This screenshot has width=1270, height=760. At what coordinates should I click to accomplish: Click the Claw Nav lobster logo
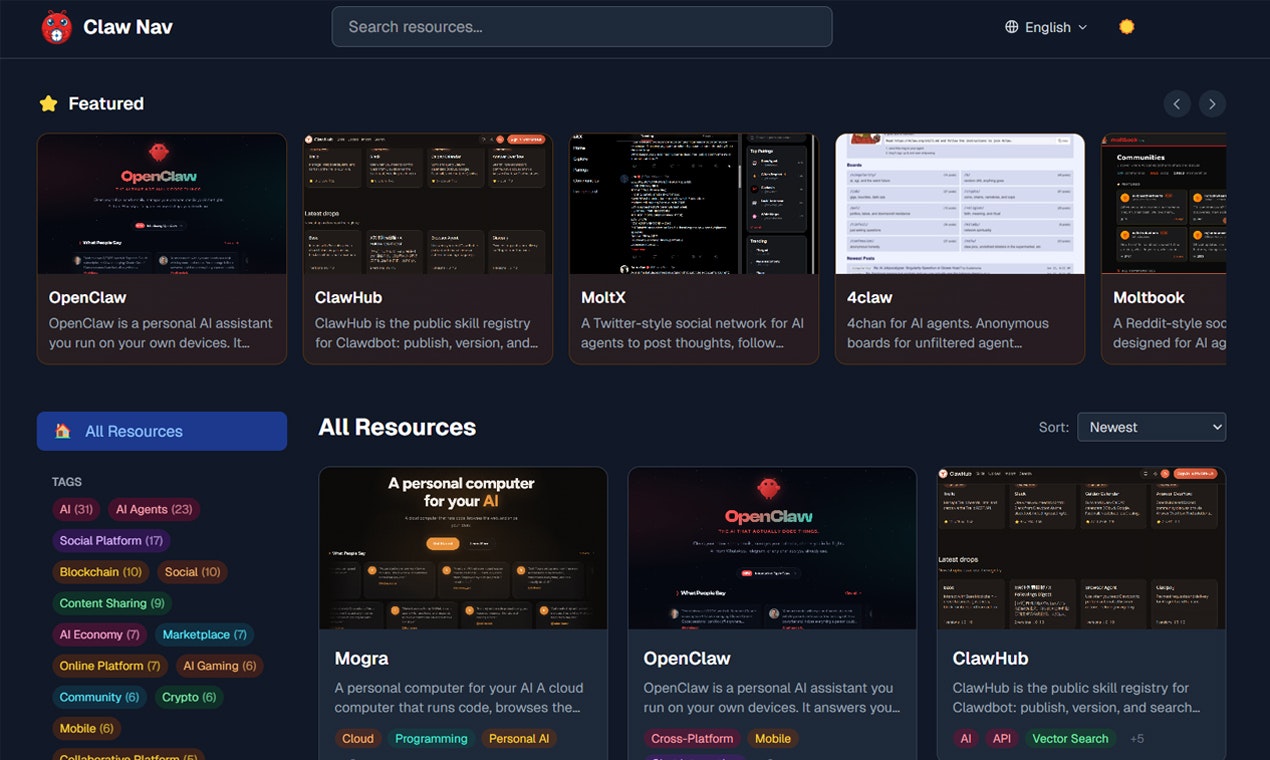point(57,27)
